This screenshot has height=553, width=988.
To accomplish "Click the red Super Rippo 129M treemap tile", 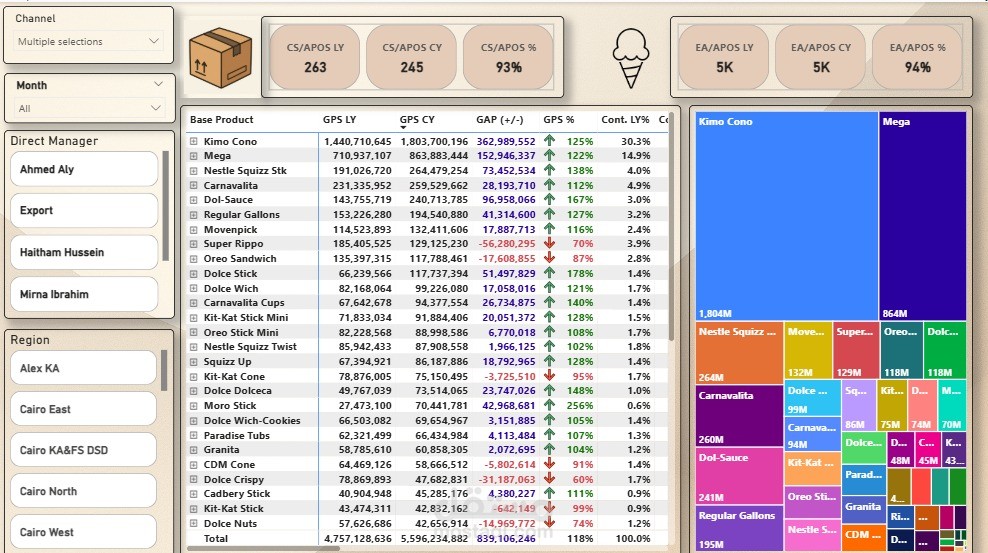I will (x=856, y=350).
